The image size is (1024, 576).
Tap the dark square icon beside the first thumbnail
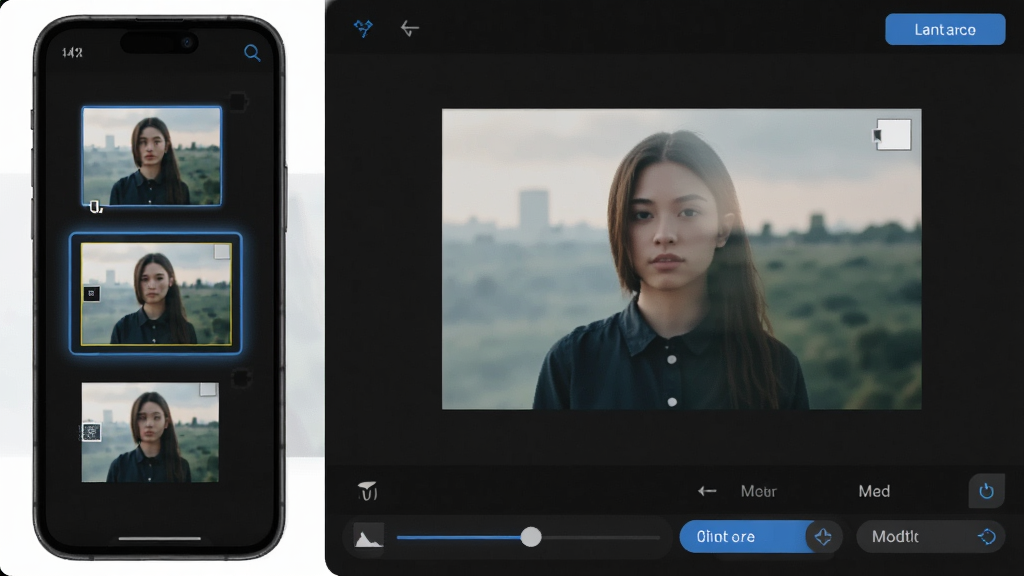[238, 102]
